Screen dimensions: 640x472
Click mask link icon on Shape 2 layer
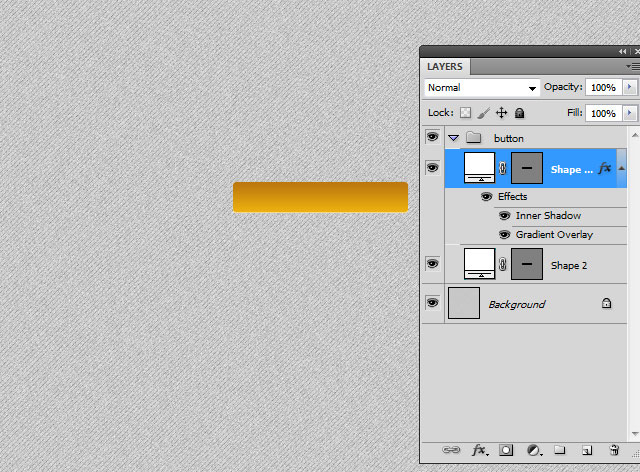click(503, 264)
